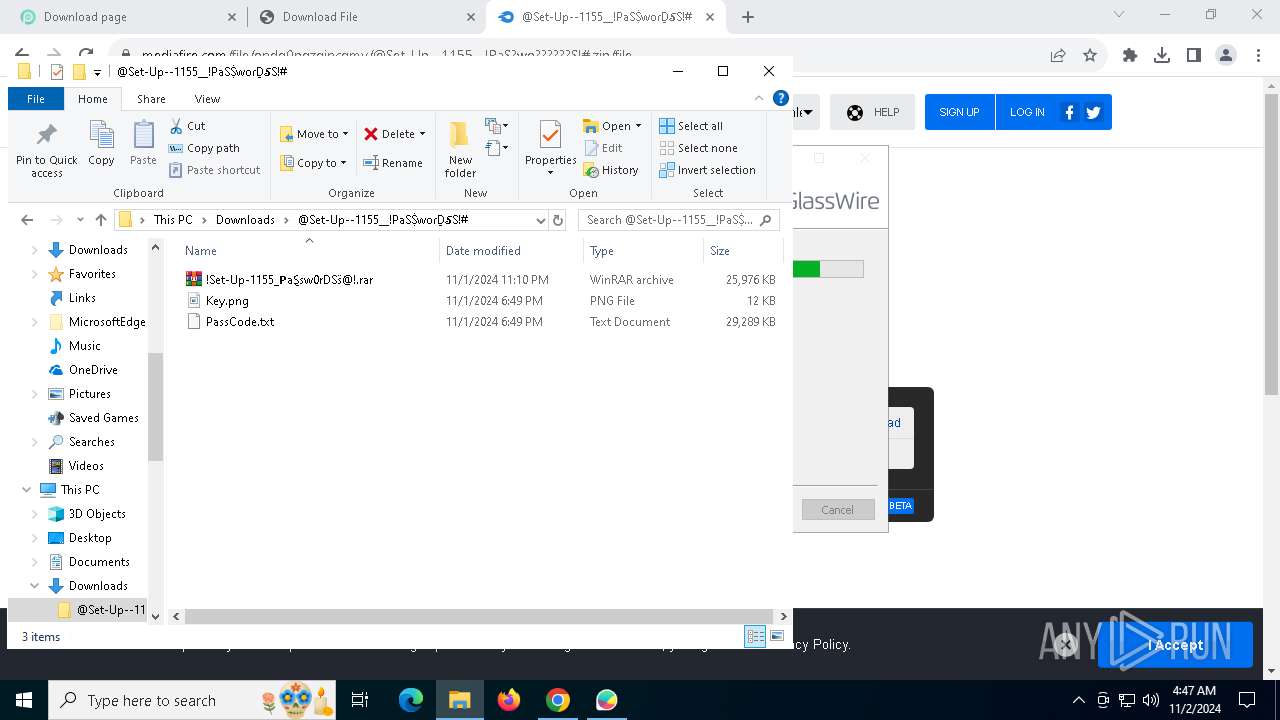
Task: Collapse the ribbon chevron
Action: tap(759, 98)
